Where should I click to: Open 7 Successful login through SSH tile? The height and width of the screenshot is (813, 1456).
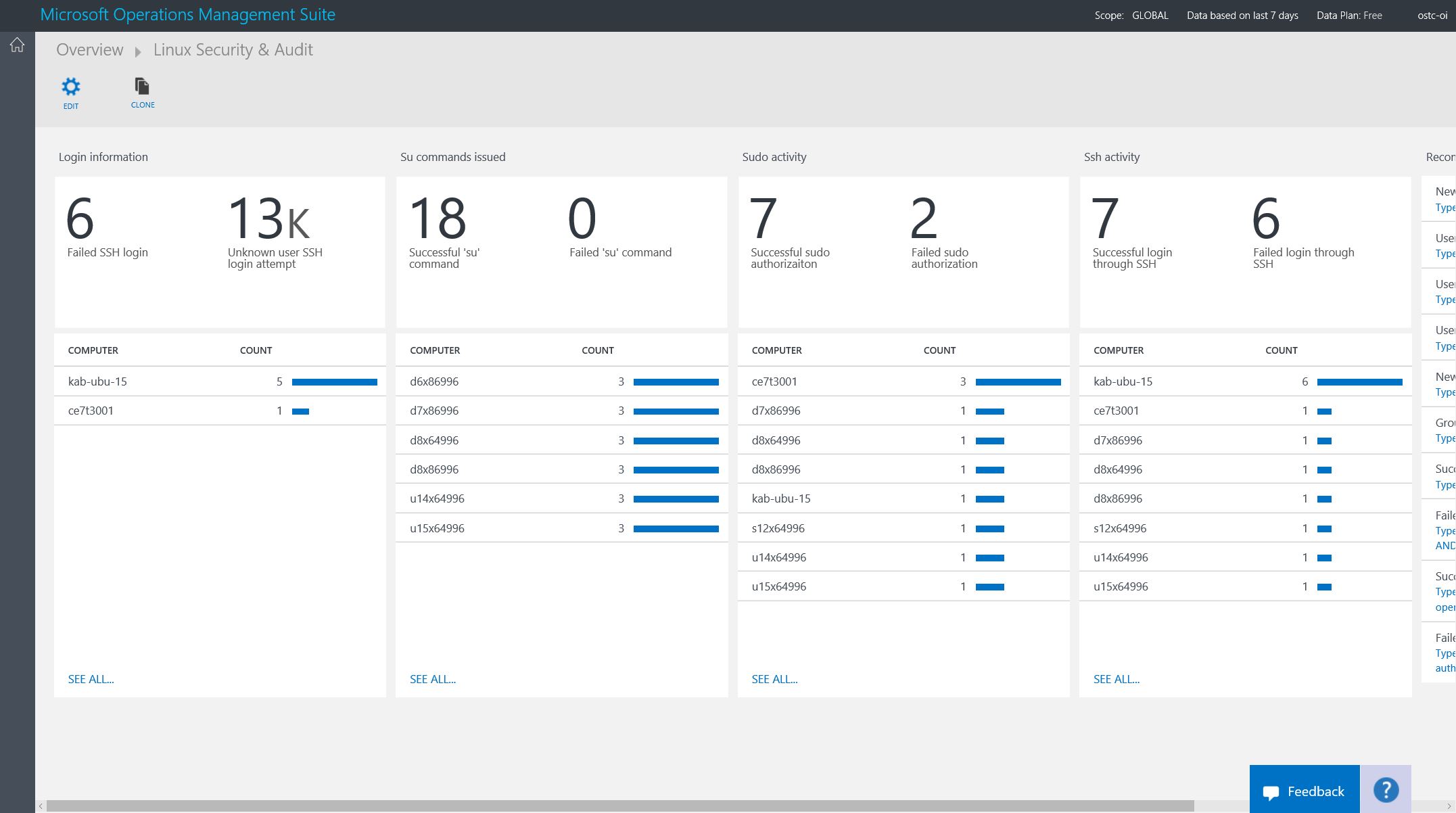coord(1132,232)
